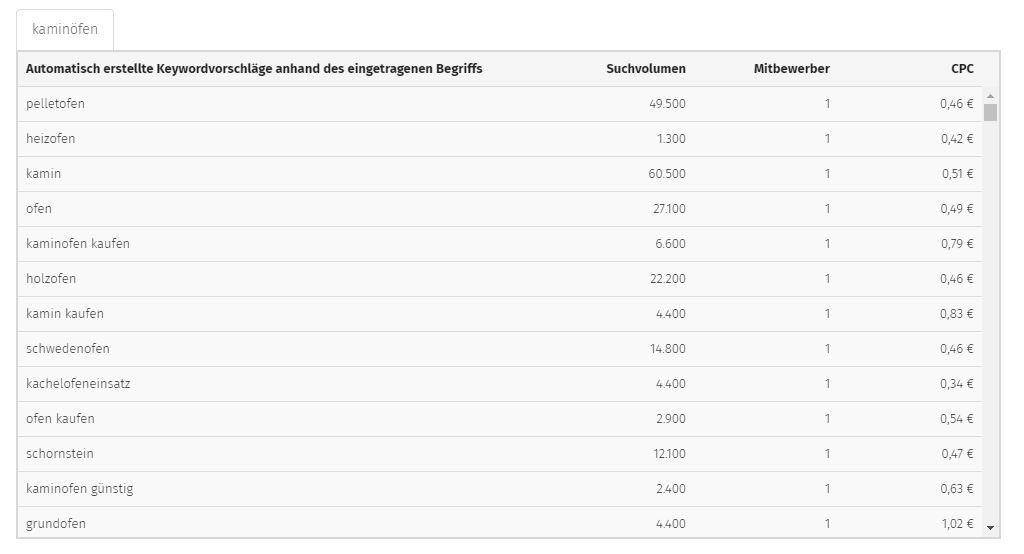The height and width of the screenshot is (554, 1024).
Task: Select the kamin kaufen keyword
Action: click(65, 314)
